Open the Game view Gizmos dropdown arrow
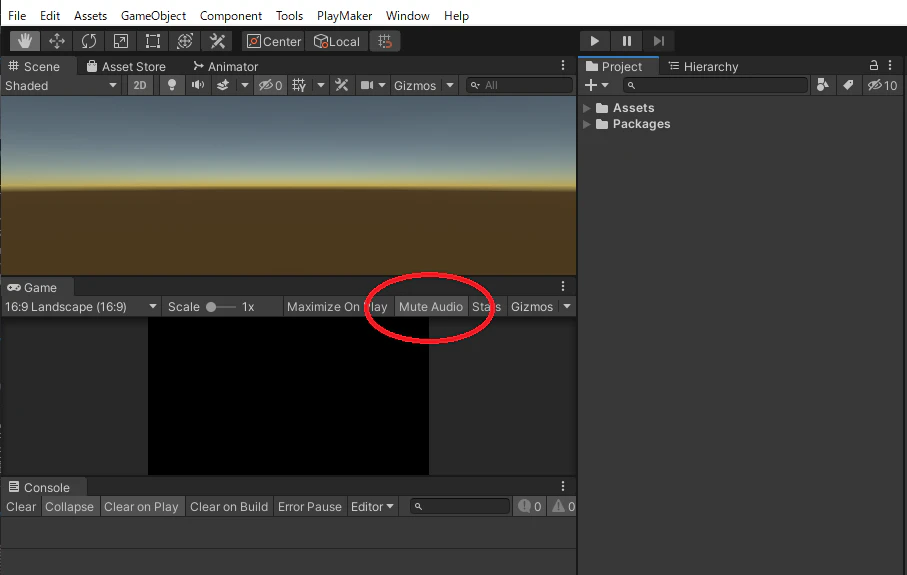 click(x=567, y=307)
